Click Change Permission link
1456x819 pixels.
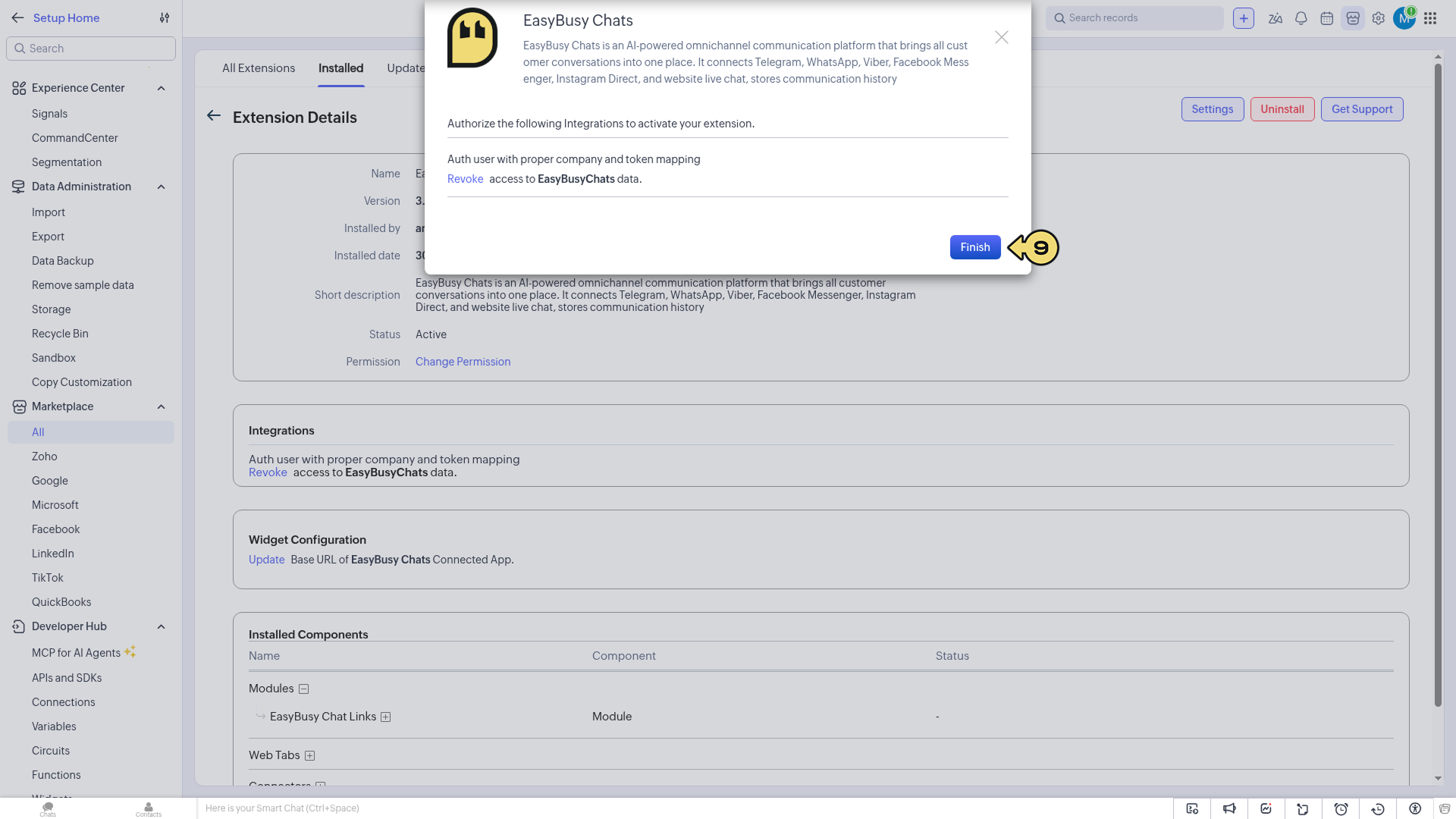463,362
